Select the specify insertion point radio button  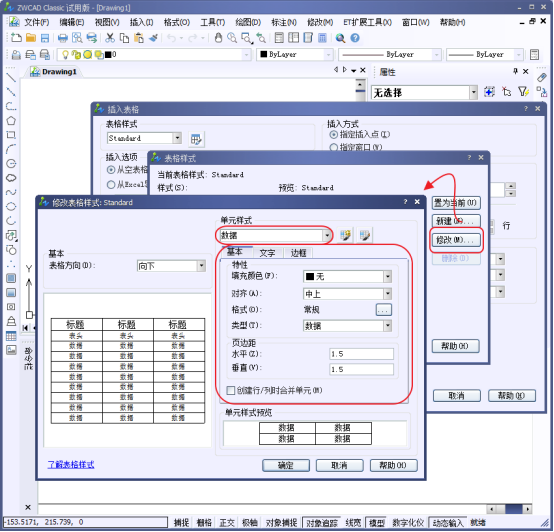click(333, 135)
